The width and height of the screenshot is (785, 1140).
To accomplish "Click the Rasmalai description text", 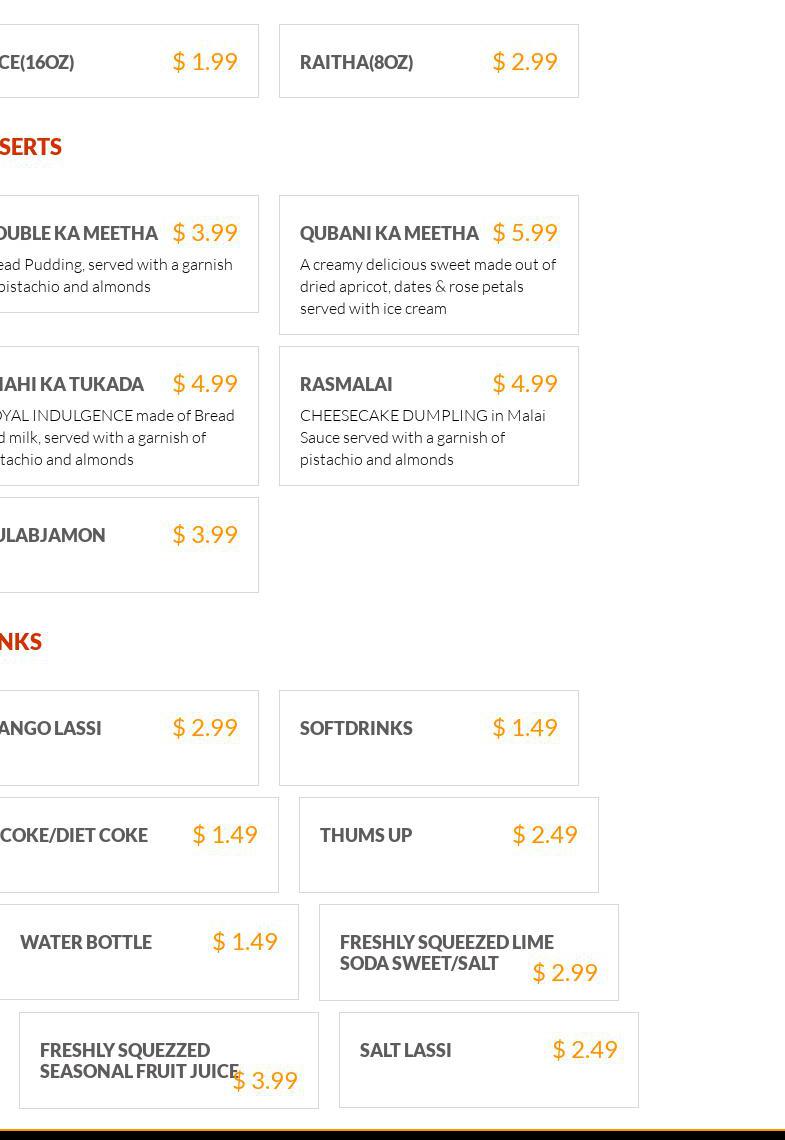I will 422,438.
